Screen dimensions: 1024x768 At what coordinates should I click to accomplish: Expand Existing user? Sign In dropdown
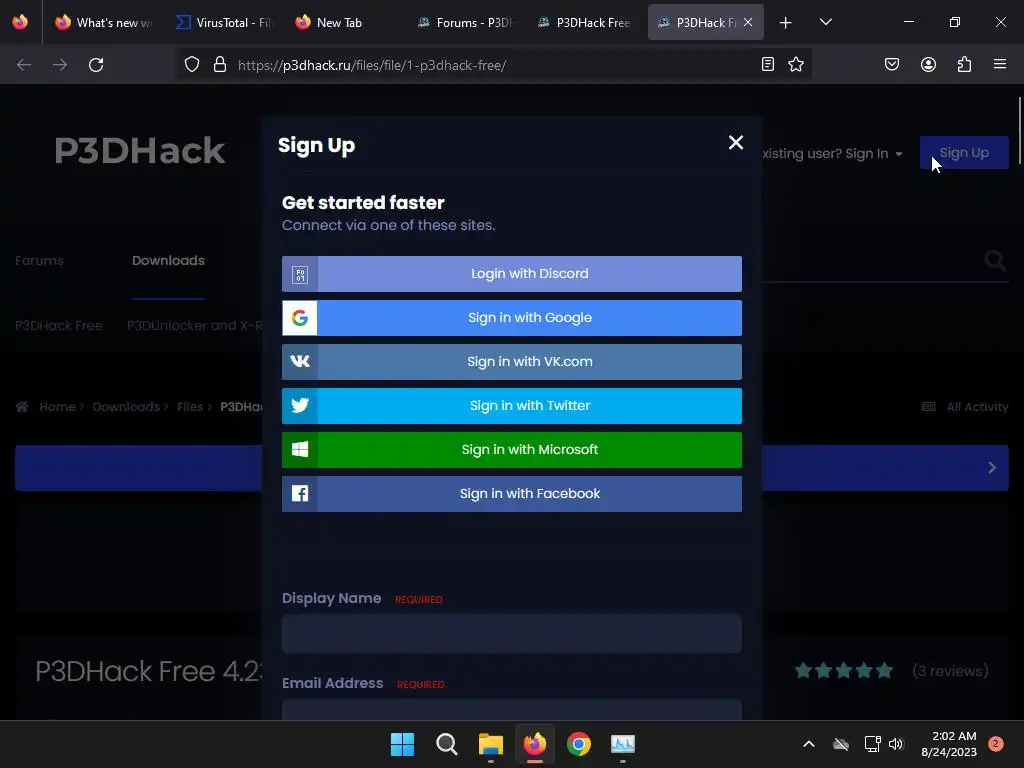click(833, 154)
